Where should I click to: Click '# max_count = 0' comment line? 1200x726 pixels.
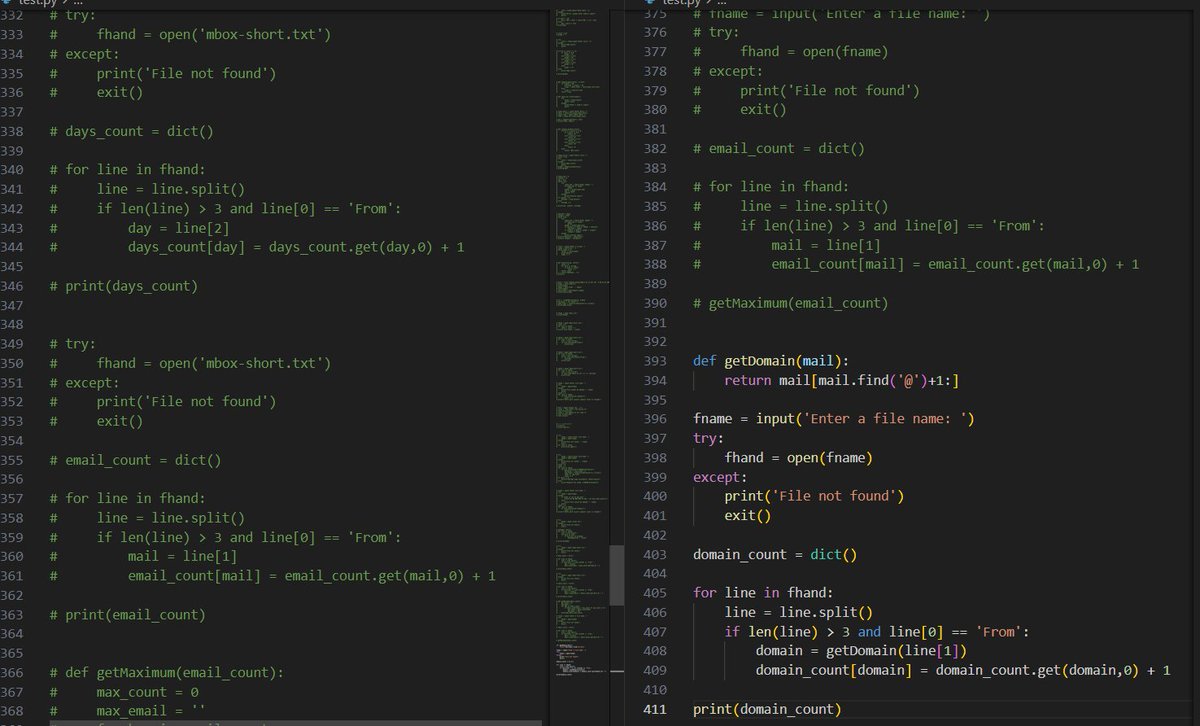[x=123, y=692]
